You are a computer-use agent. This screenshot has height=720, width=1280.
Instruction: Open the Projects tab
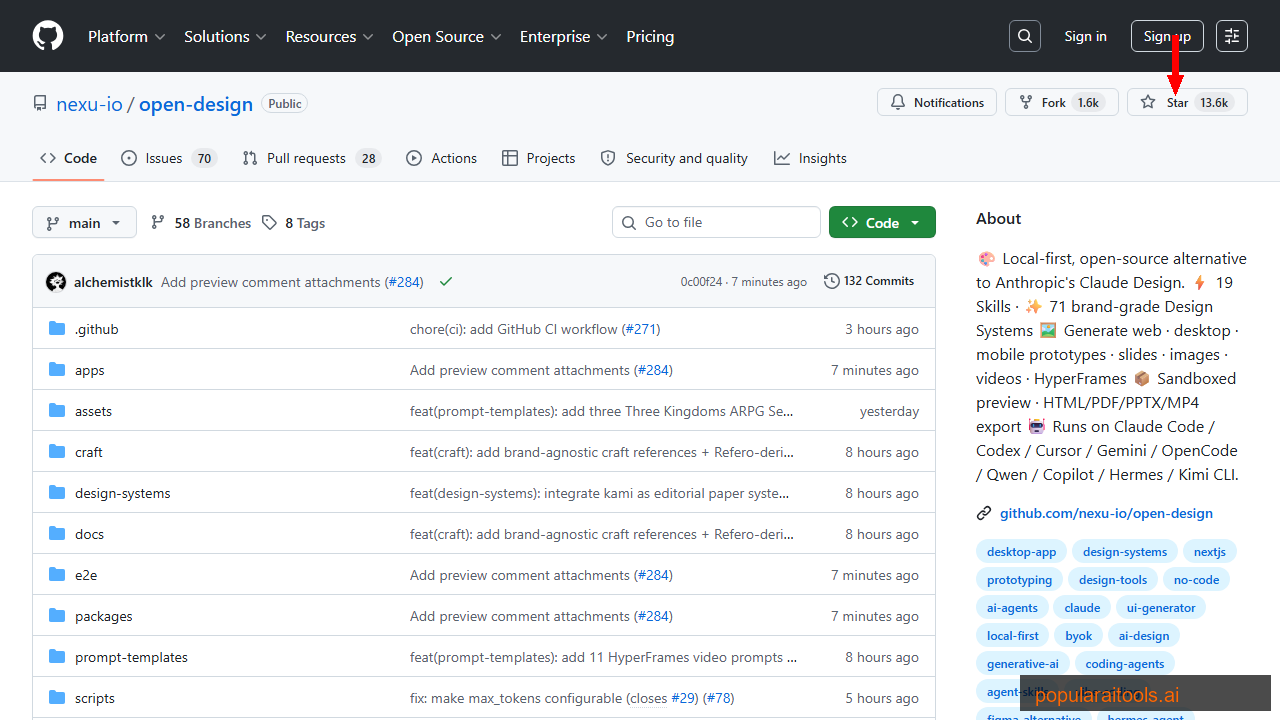pyautogui.click(x=538, y=158)
